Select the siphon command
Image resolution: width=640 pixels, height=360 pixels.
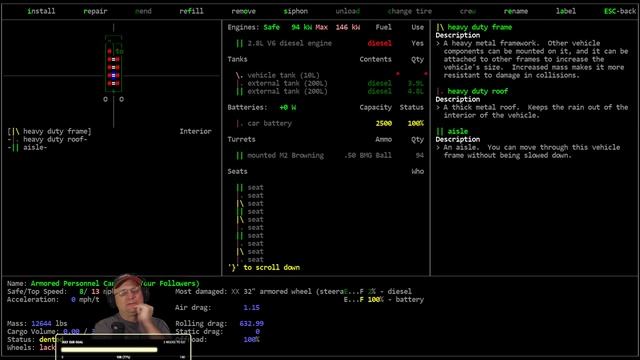click(296, 11)
